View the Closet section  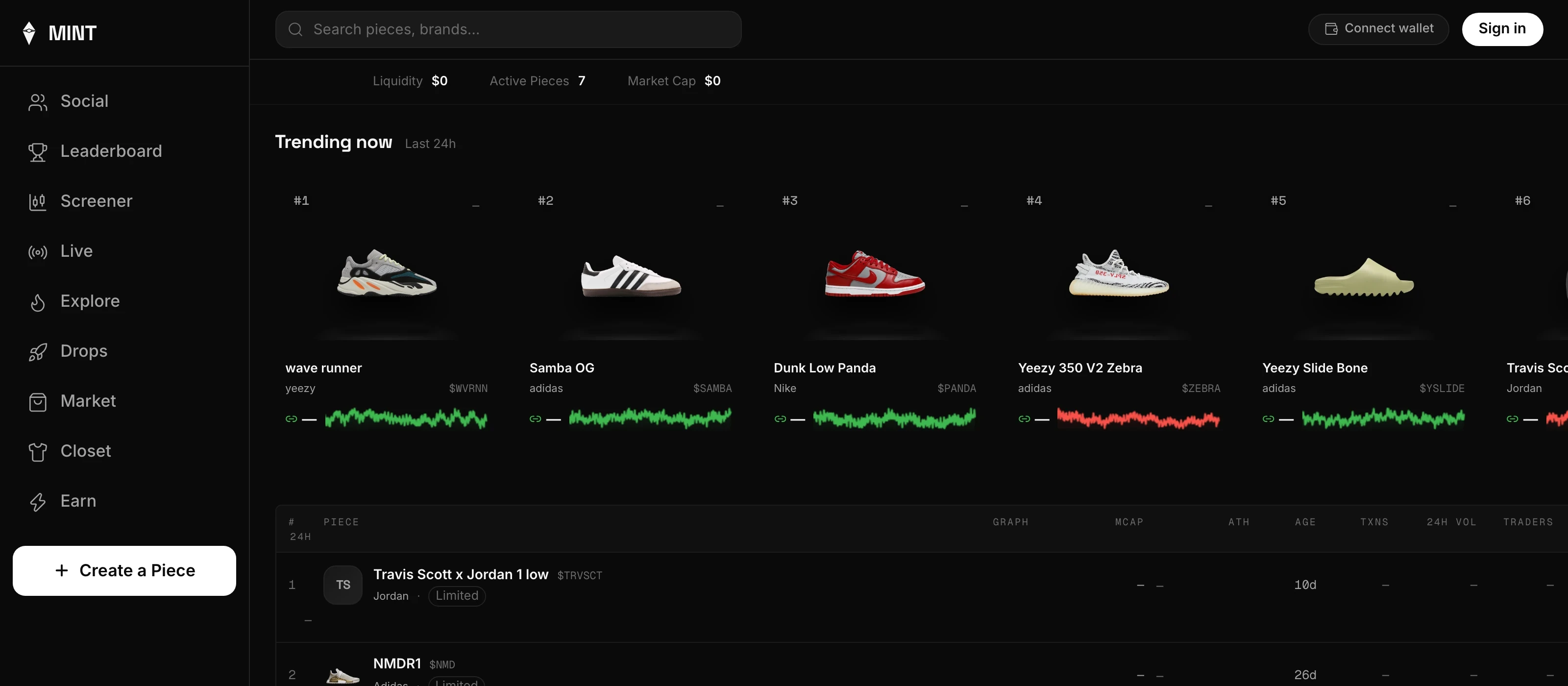click(85, 450)
